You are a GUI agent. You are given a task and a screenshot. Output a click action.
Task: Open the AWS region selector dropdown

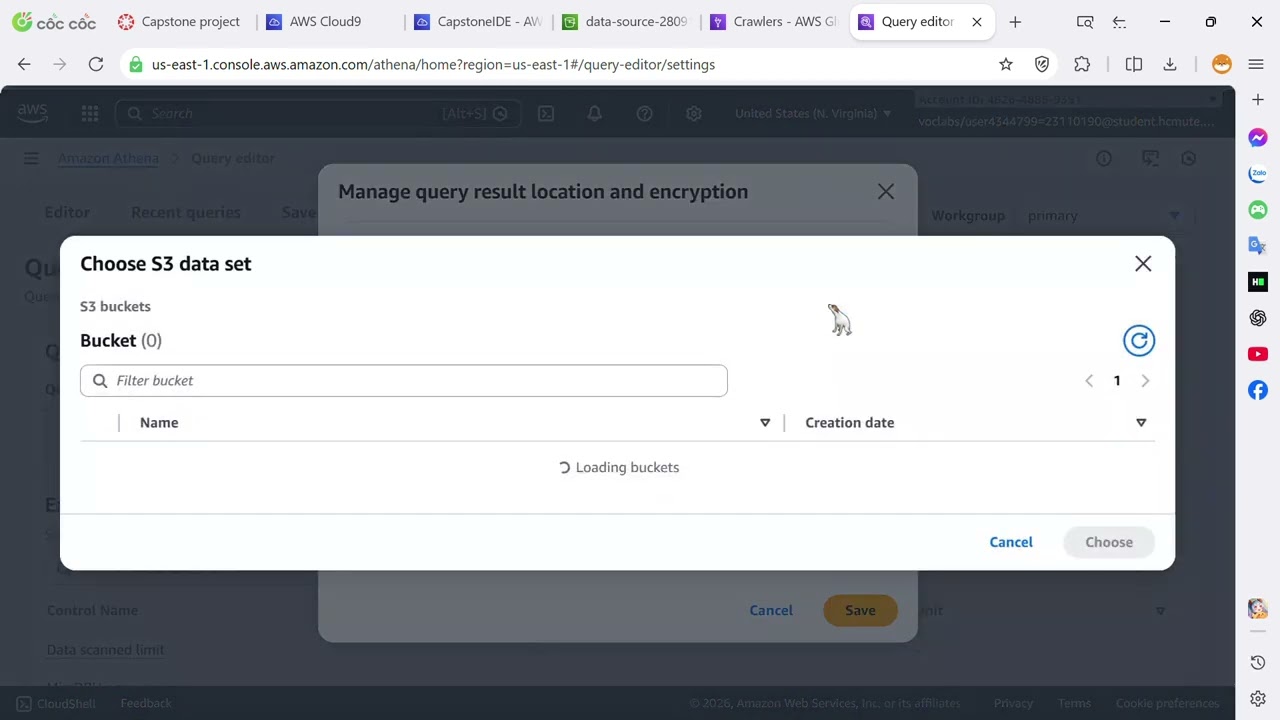coord(813,114)
